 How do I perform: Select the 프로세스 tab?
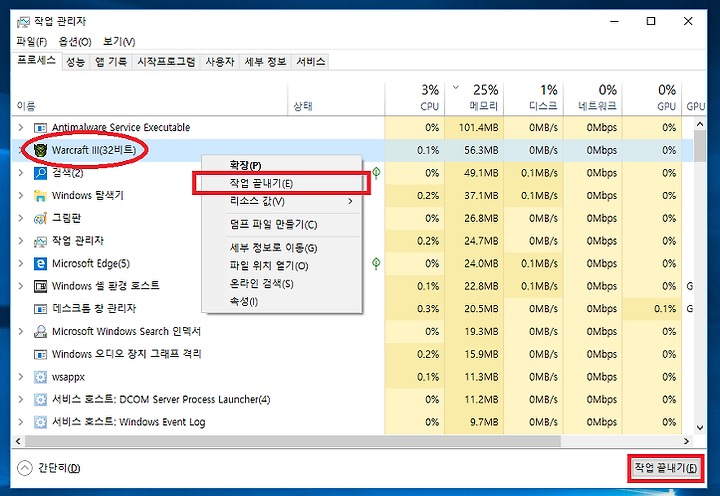point(36,60)
